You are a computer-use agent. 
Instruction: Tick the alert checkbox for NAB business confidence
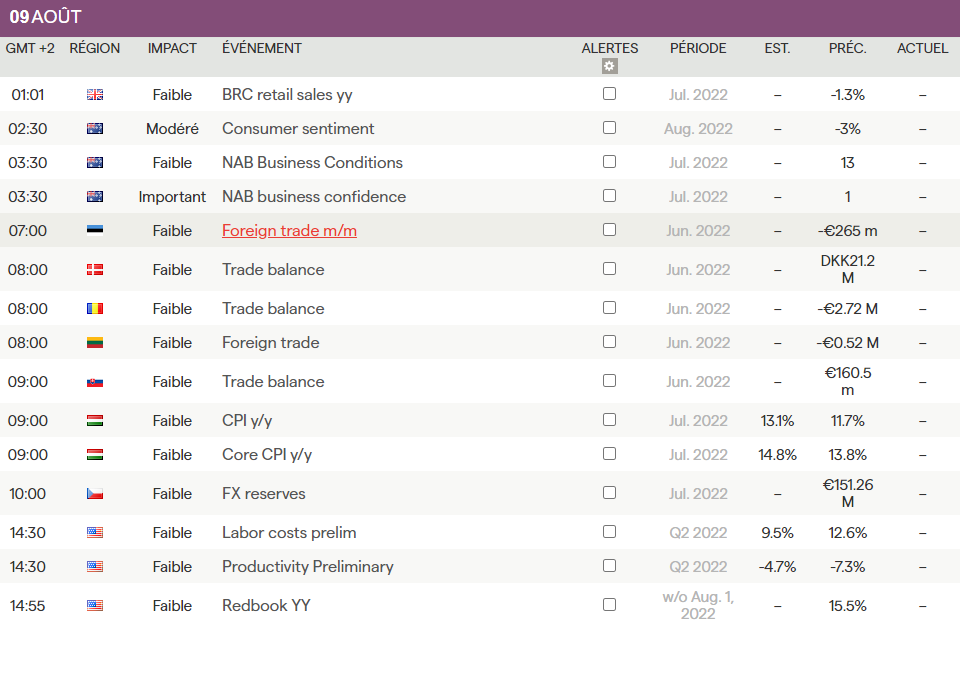(x=610, y=196)
